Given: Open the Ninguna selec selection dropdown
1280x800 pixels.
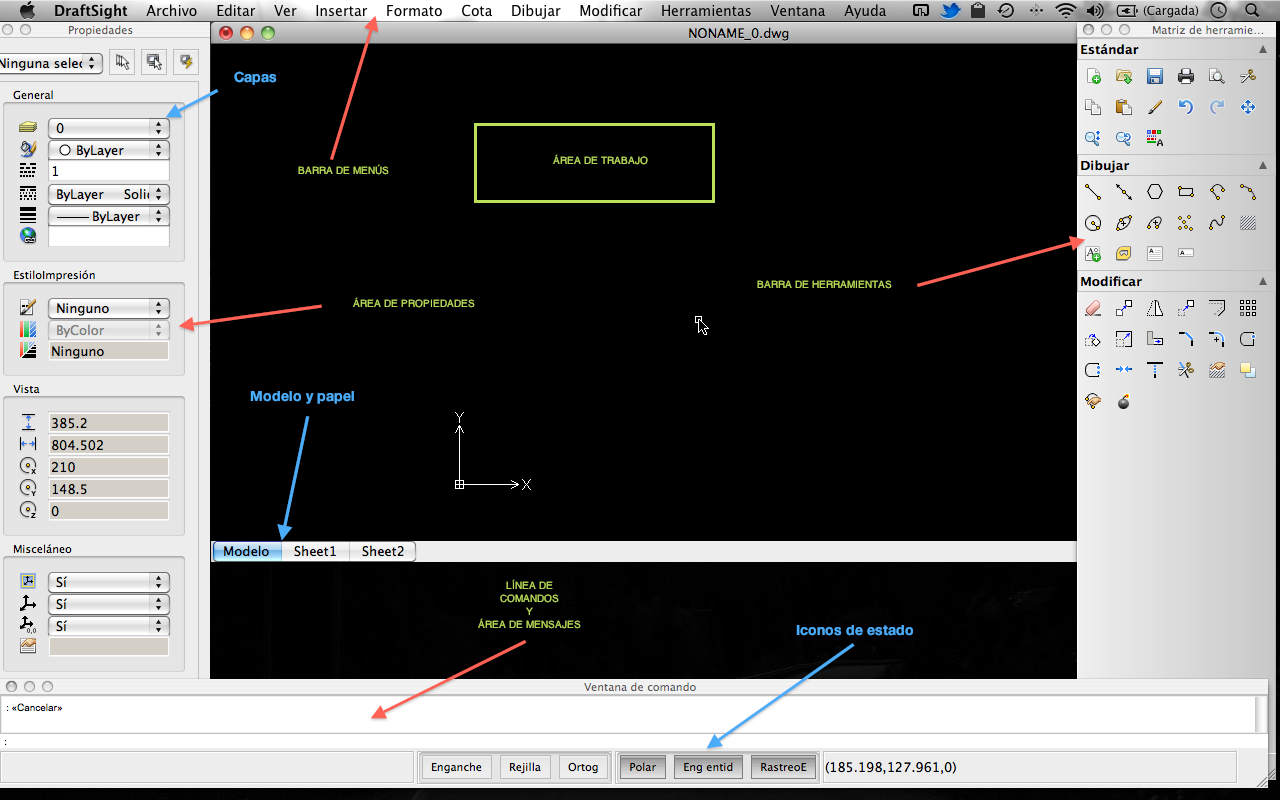Looking at the screenshot, I should pyautogui.click(x=50, y=63).
